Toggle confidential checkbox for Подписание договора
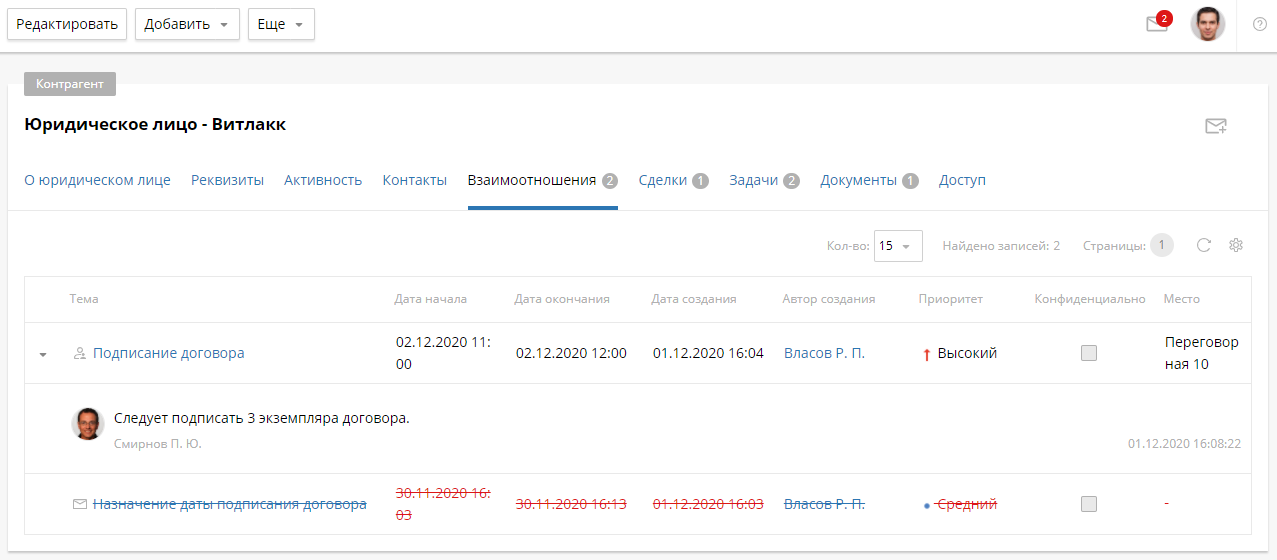The width and height of the screenshot is (1277, 560). (1089, 353)
